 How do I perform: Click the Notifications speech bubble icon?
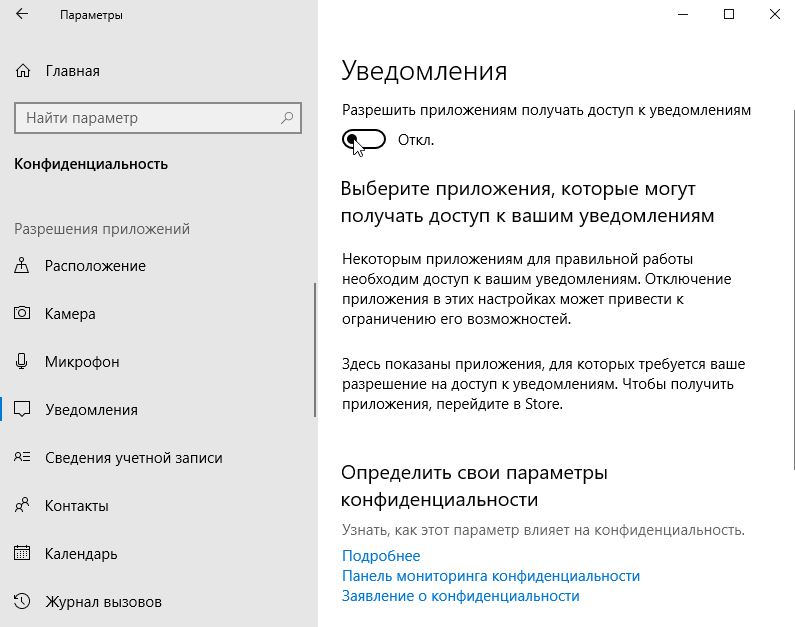[x=22, y=409]
